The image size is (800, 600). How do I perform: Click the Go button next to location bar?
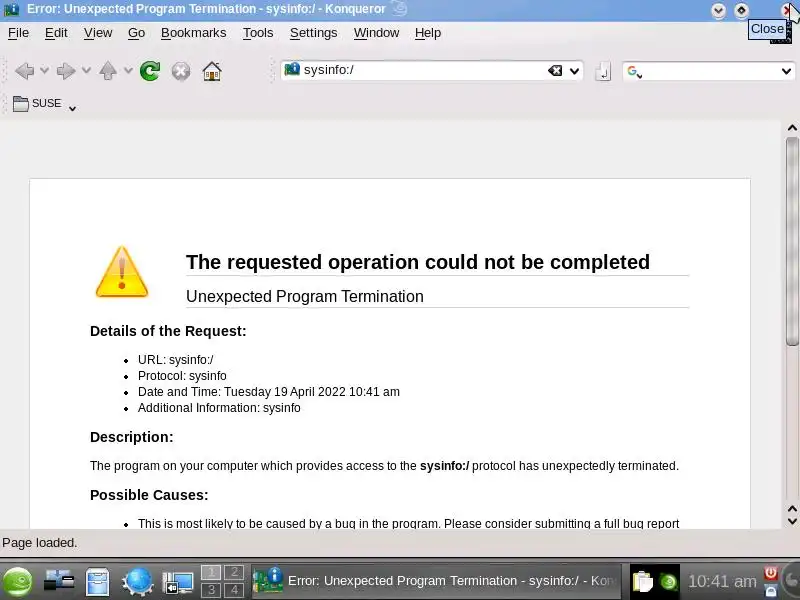[603, 71]
